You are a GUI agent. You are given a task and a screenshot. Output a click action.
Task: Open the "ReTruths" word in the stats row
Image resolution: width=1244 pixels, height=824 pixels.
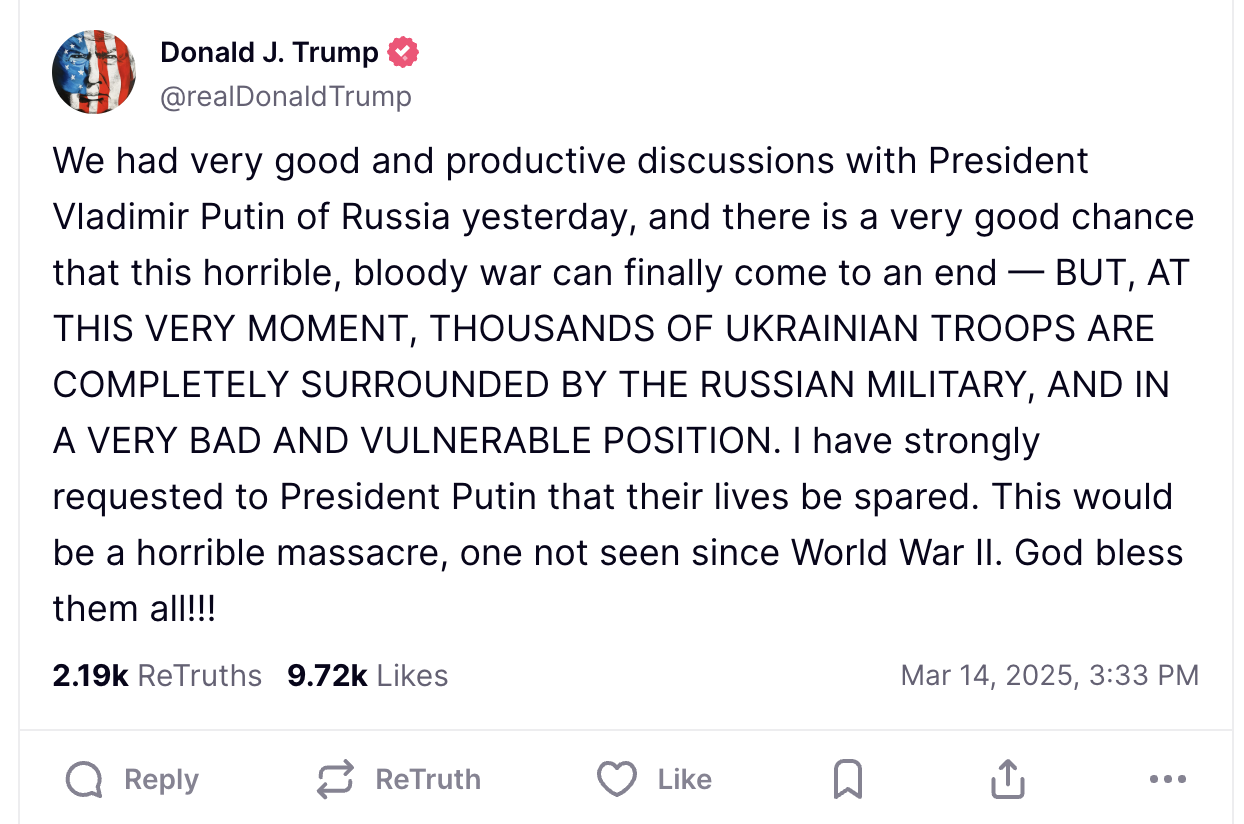pos(199,676)
